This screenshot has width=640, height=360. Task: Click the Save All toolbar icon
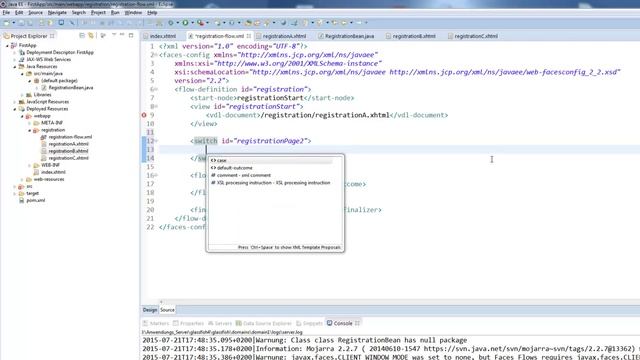[x=29, y=23]
